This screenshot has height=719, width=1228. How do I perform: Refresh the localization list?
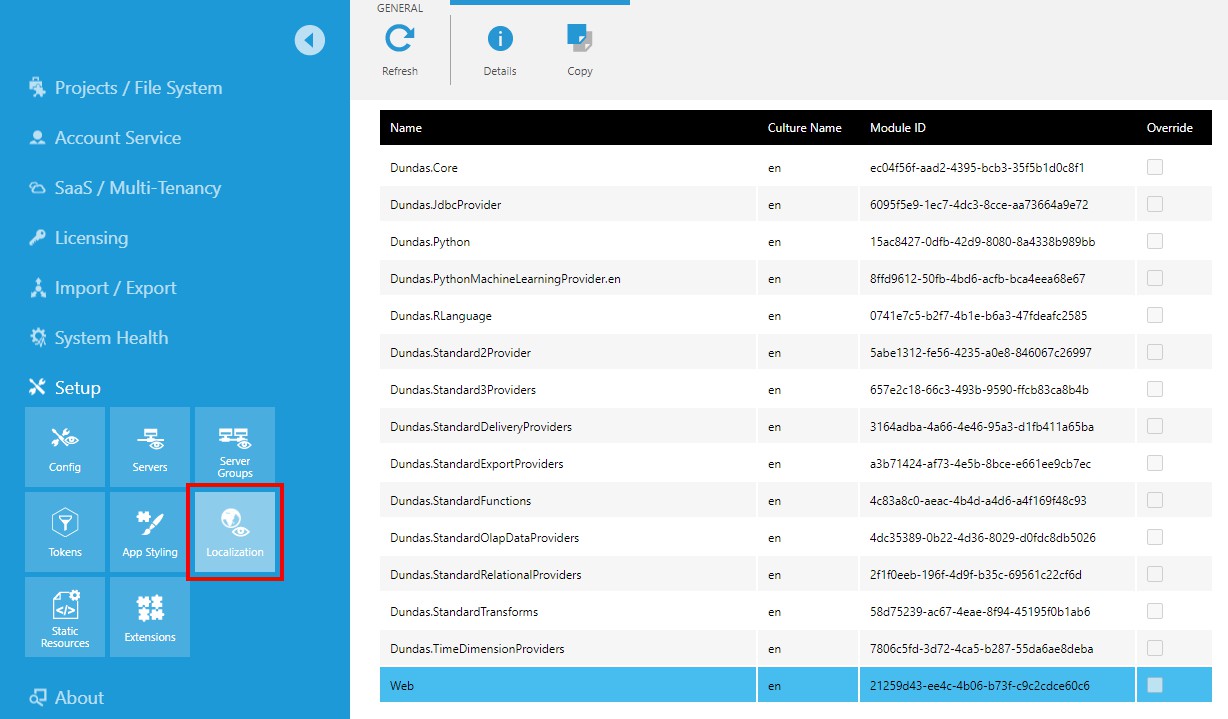point(399,45)
